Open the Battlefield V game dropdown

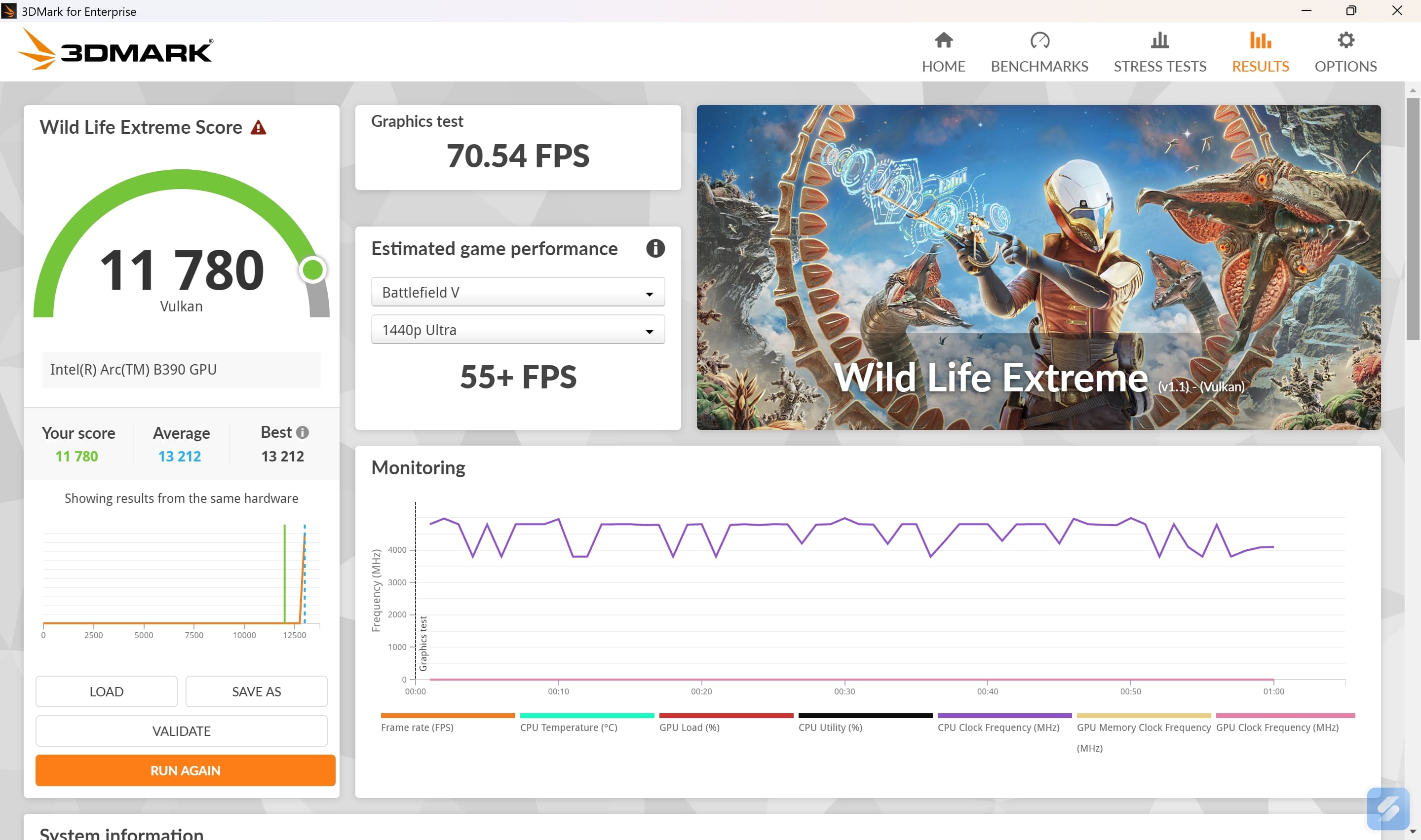[x=517, y=292]
